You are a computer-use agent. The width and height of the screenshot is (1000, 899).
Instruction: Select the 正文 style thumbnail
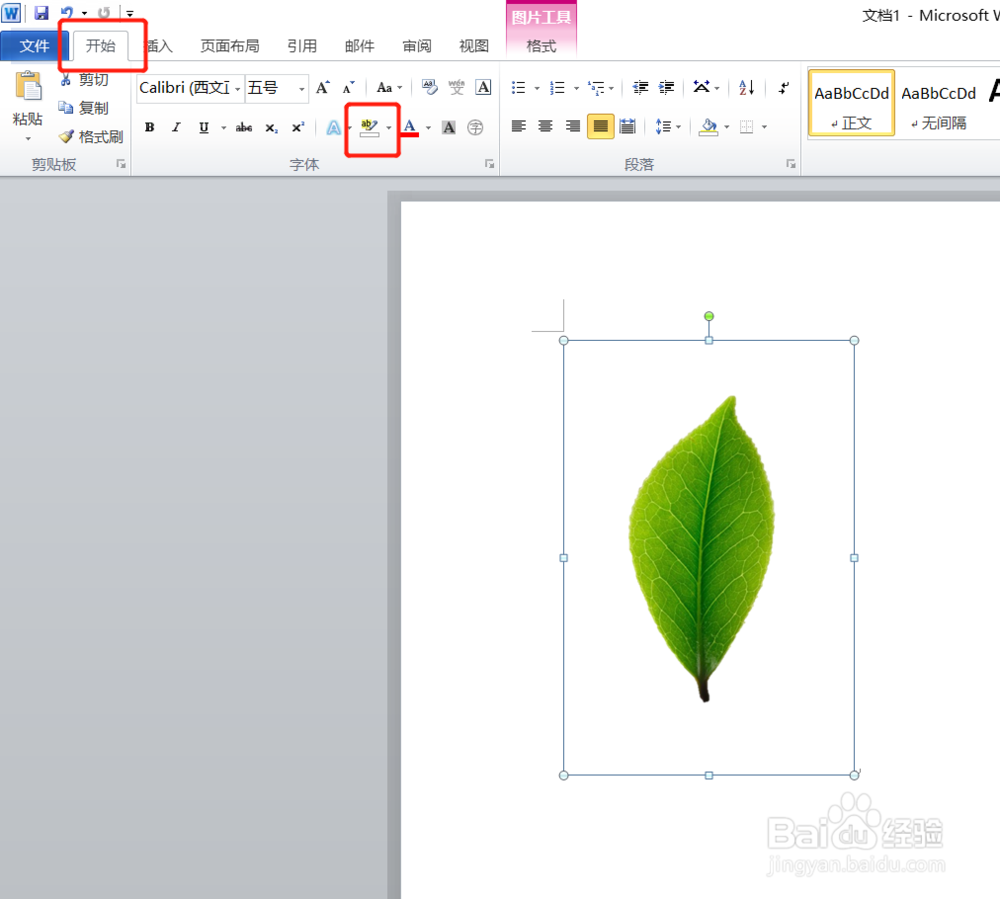851,103
